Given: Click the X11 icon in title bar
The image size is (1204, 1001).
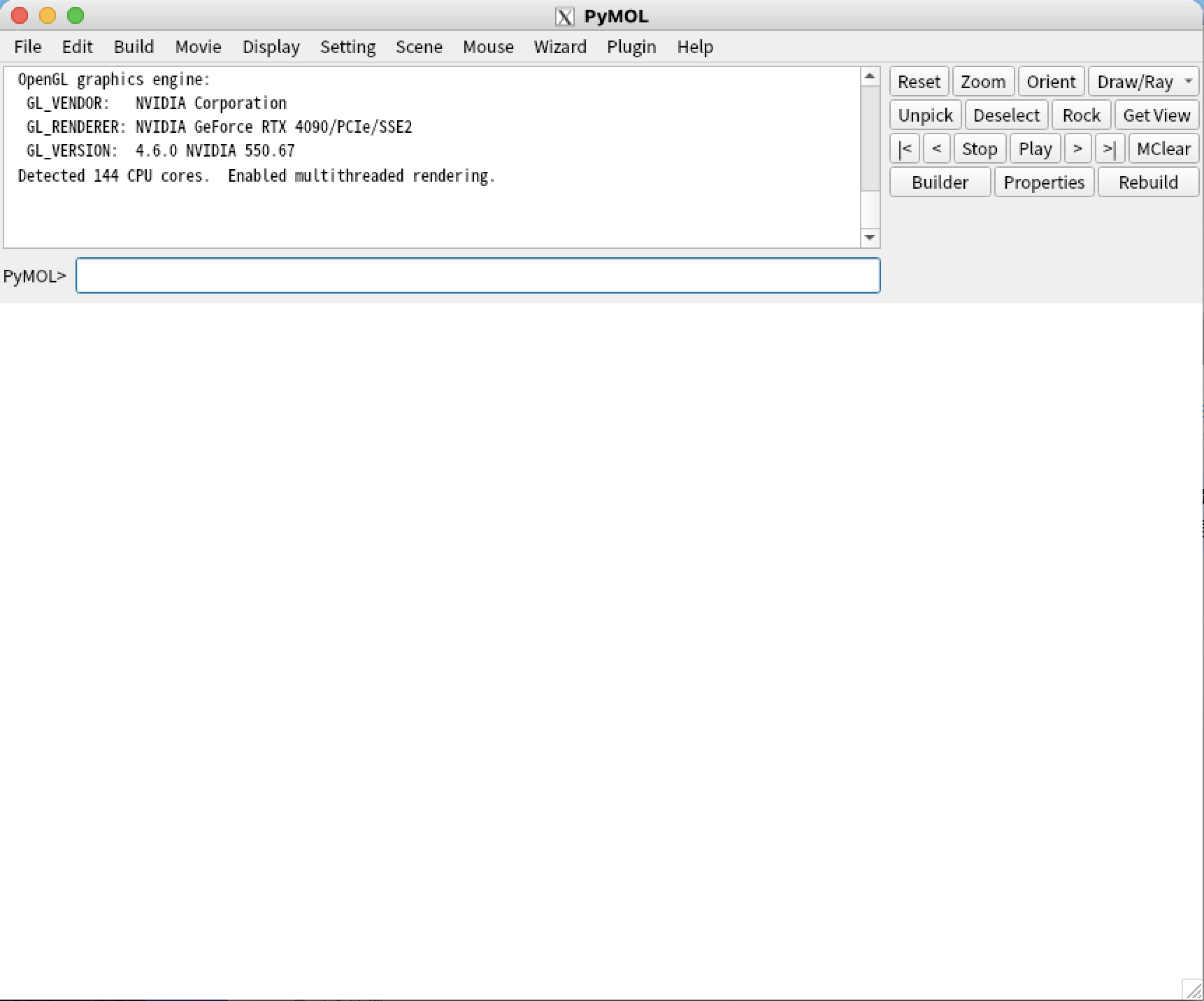Looking at the screenshot, I should (565, 16).
